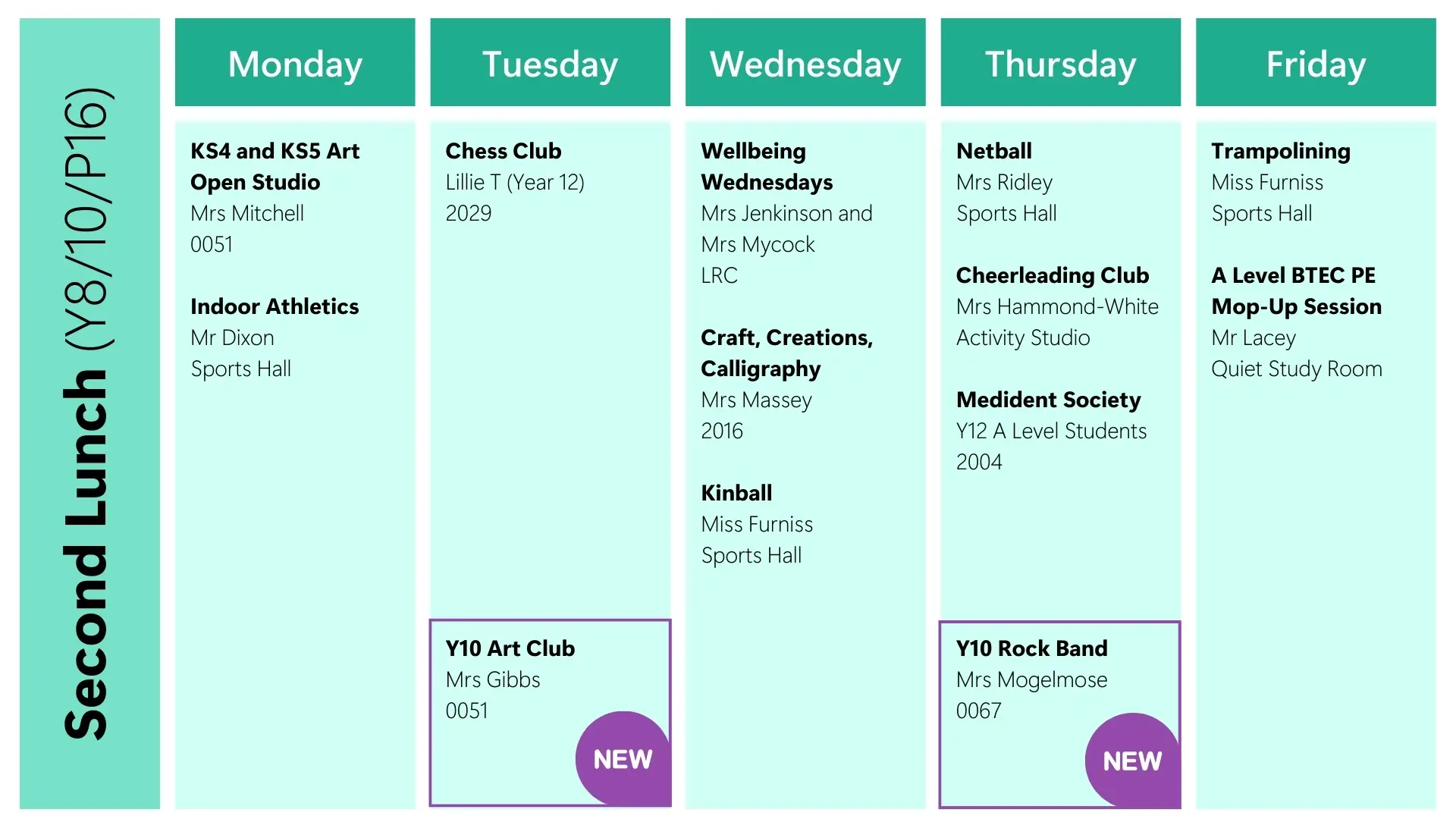This screenshot has width=1456, height=819.
Task: Click the Medident Society heading
Action: click(x=1048, y=400)
